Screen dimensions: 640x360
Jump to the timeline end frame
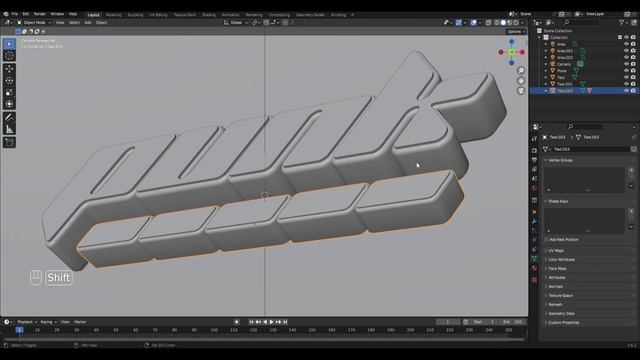point(285,322)
